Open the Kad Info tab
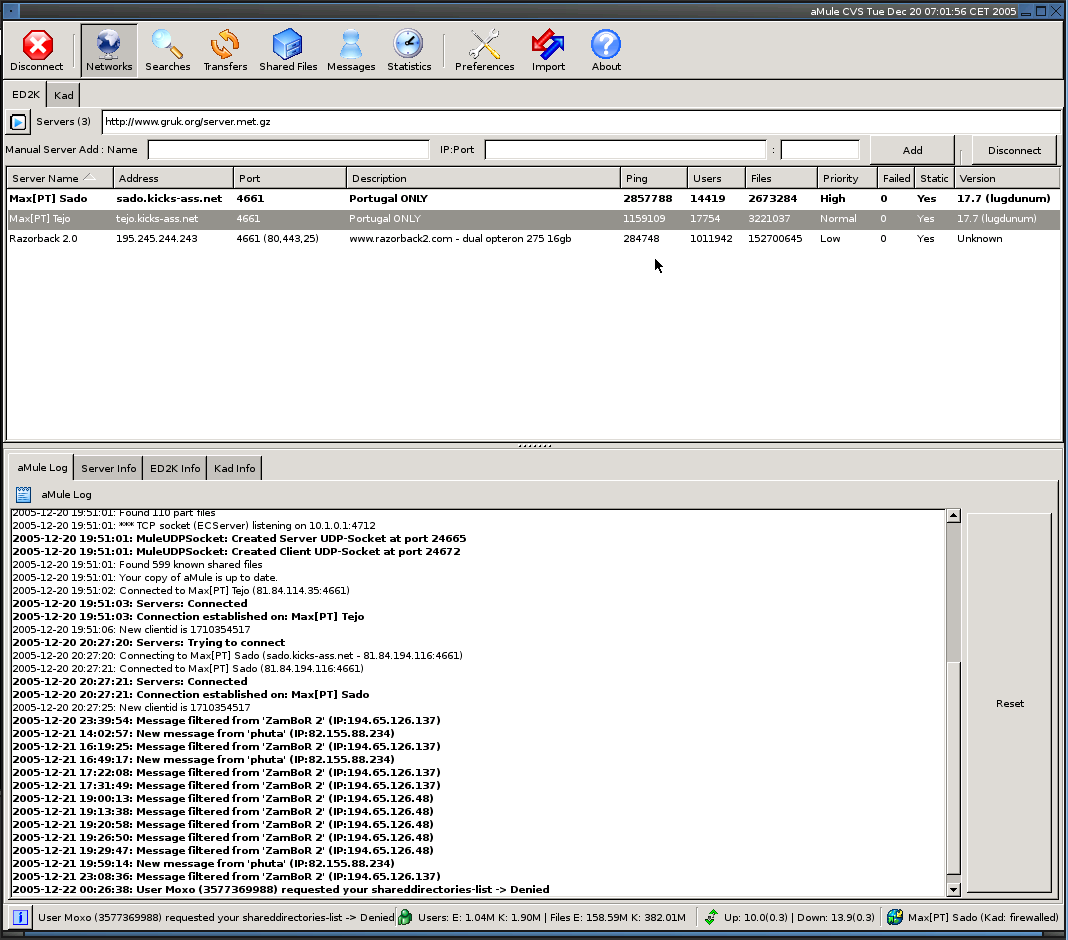The width and height of the screenshot is (1068, 940). point(234,468)
